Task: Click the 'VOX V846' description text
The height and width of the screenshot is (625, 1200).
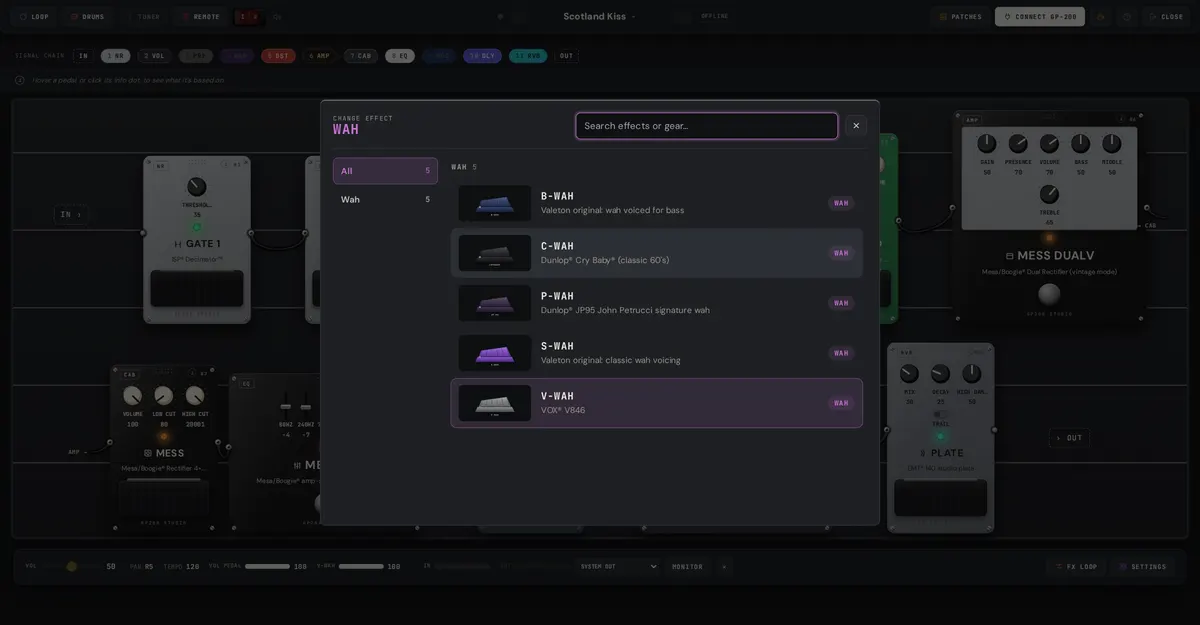Action: (563, 410)
